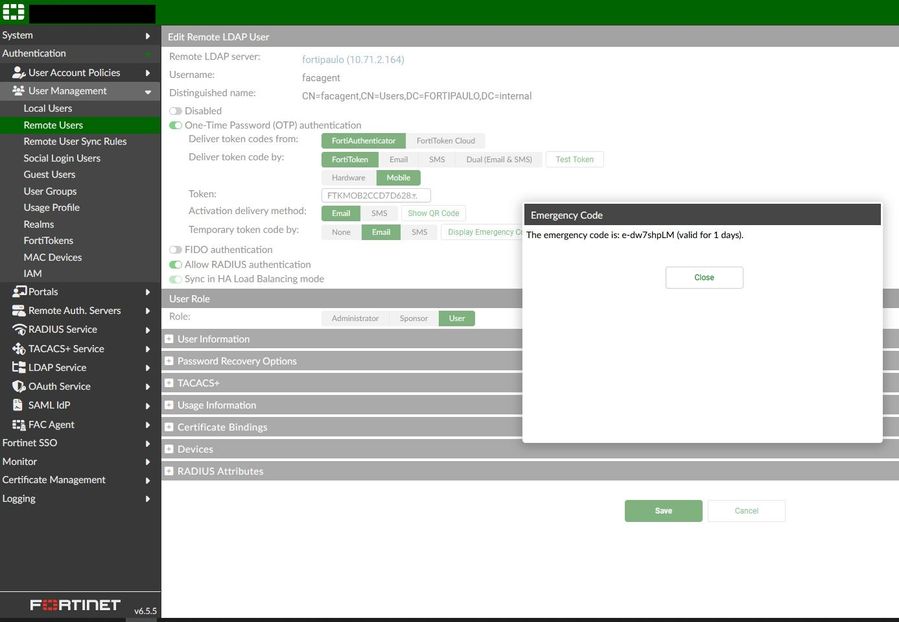Close the Emergency Code dialog

(704, 277)
